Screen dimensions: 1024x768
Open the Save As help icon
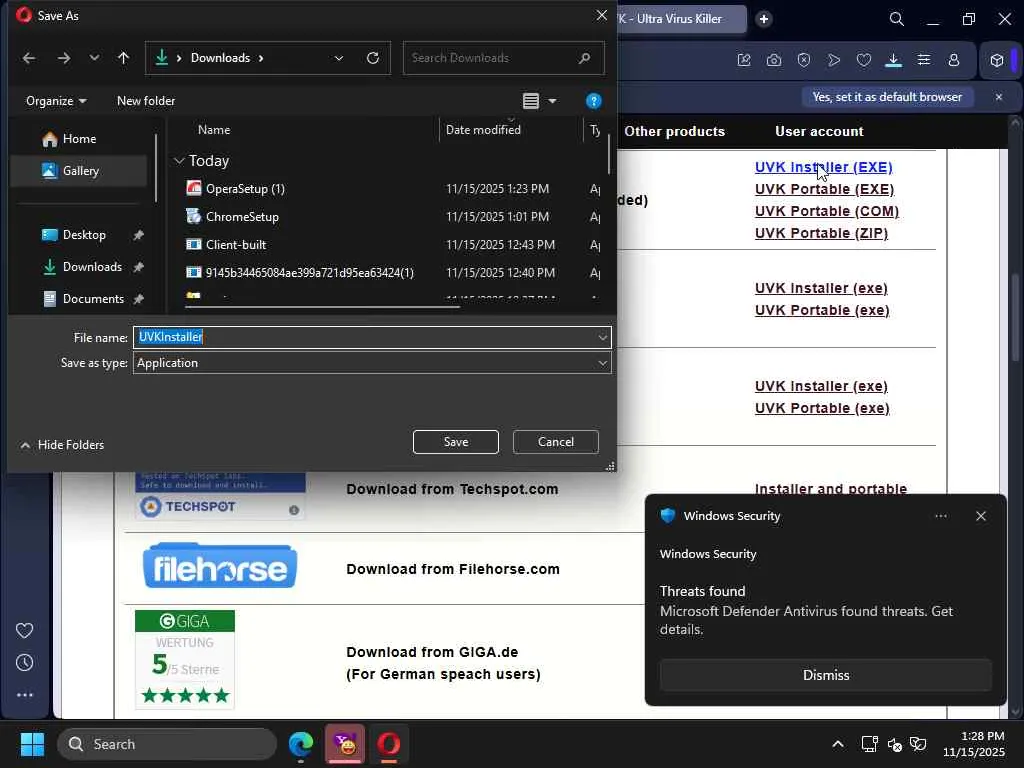pyautogui.click(x=593, y=101)
